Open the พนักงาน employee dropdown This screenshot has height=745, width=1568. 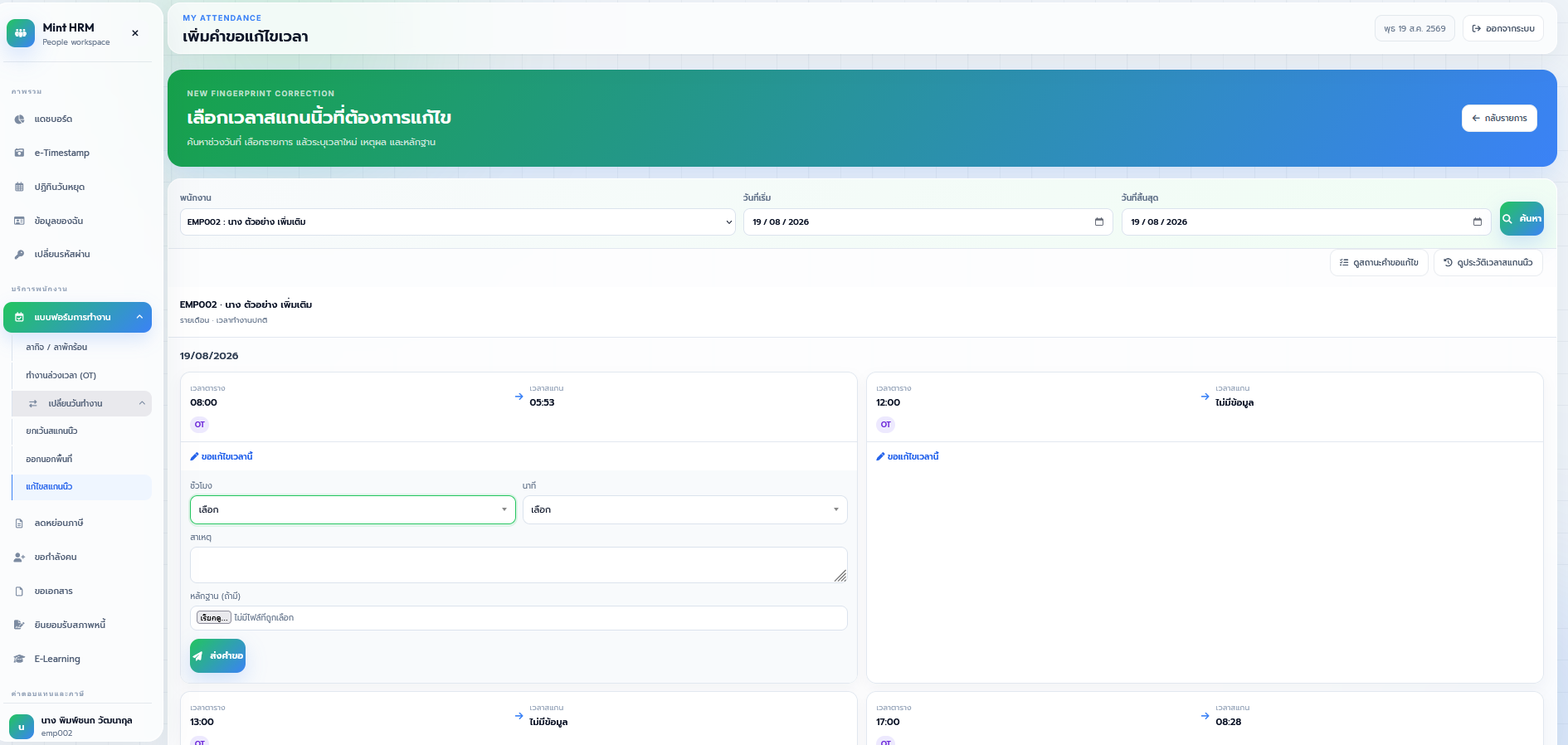(457, 222)
